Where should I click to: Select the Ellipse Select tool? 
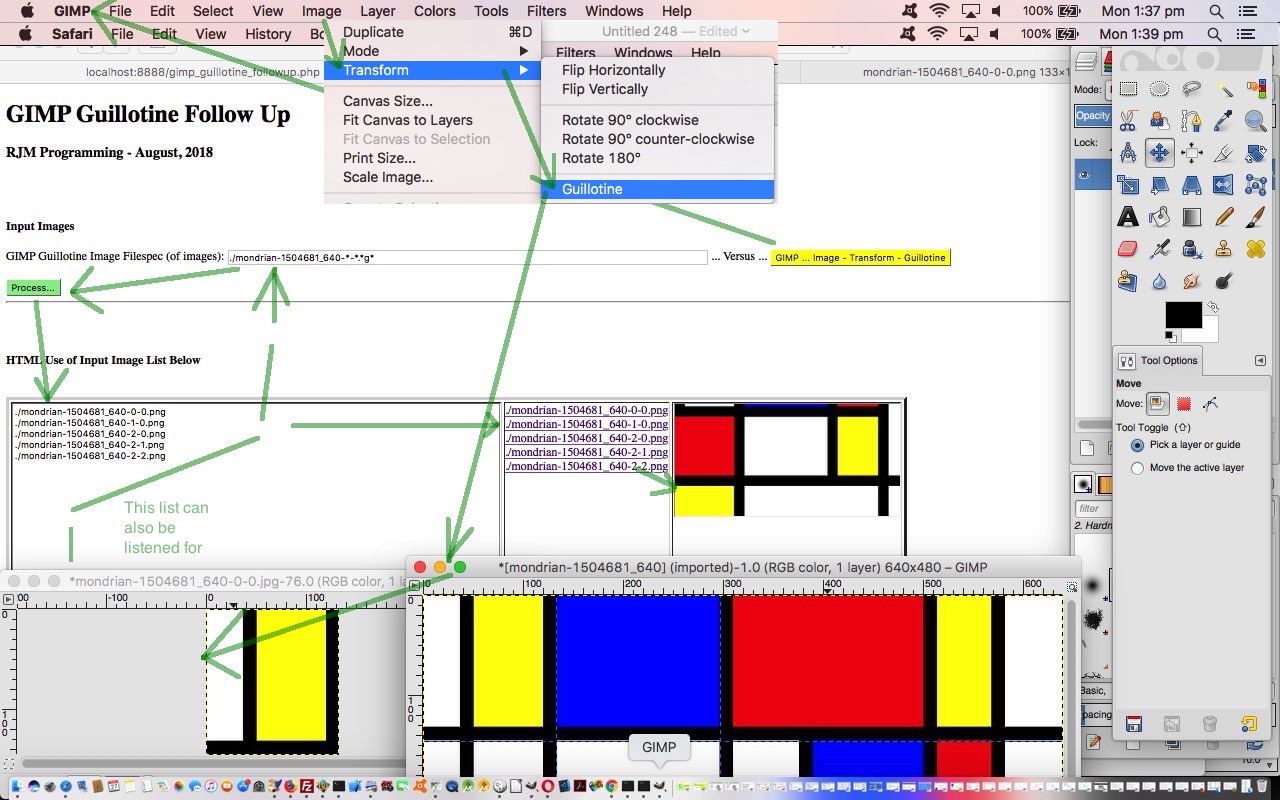pos(1159,89)
